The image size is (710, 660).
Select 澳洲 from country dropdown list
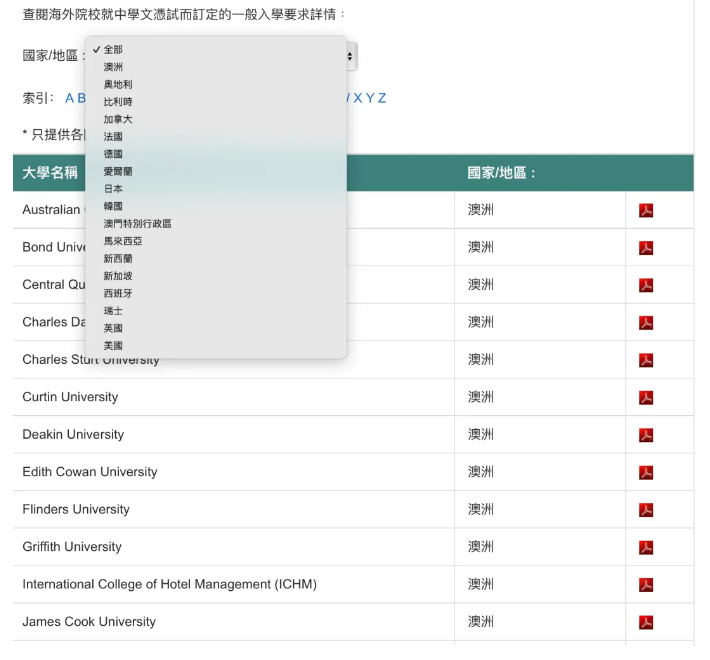click(216, 67)
